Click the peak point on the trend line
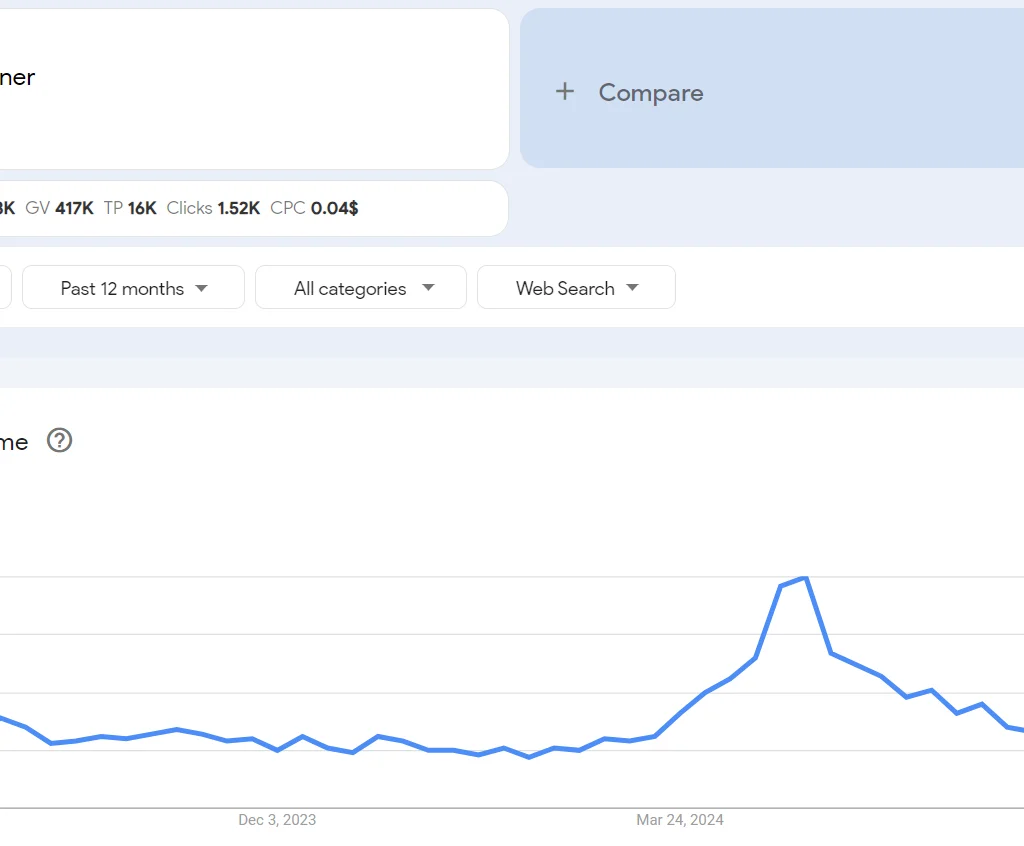1024x846 pixels. (803, 578)
